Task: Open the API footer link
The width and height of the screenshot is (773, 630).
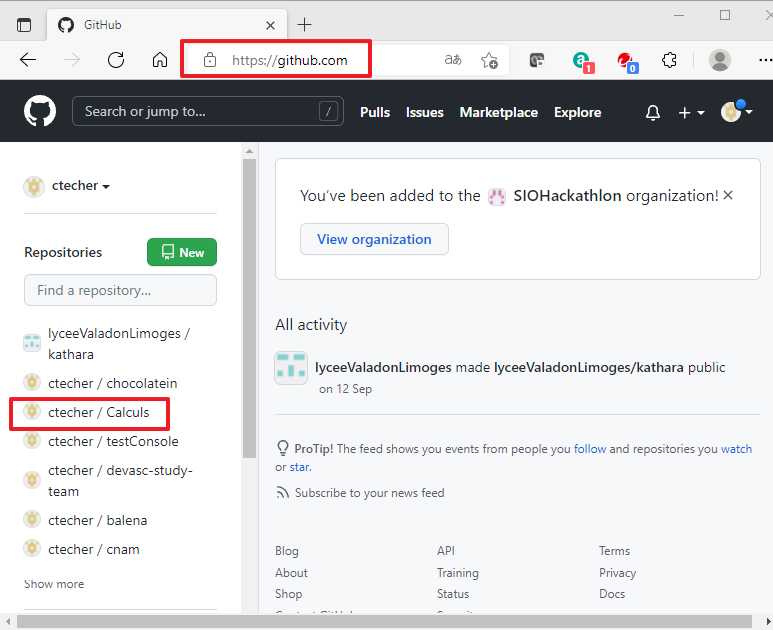Action: [446, 551]
